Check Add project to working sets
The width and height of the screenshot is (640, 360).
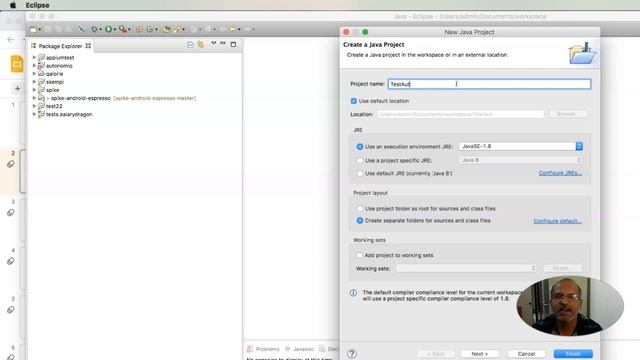click(359, 255)
